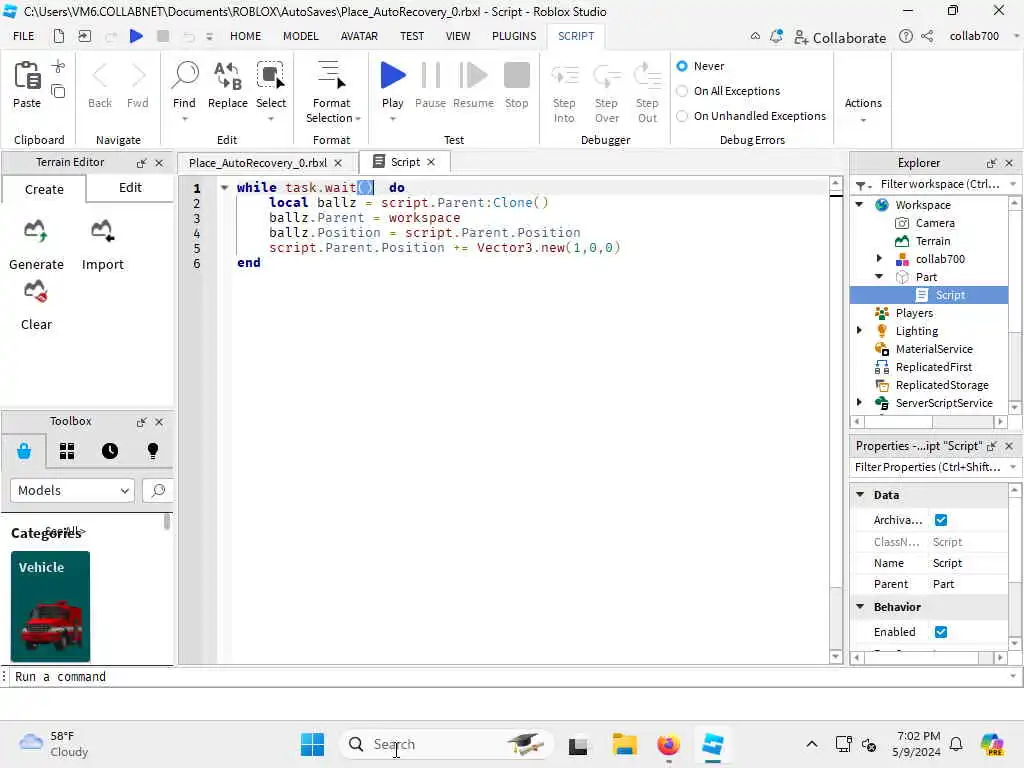Open Format Selection tool

click(332, 76)
